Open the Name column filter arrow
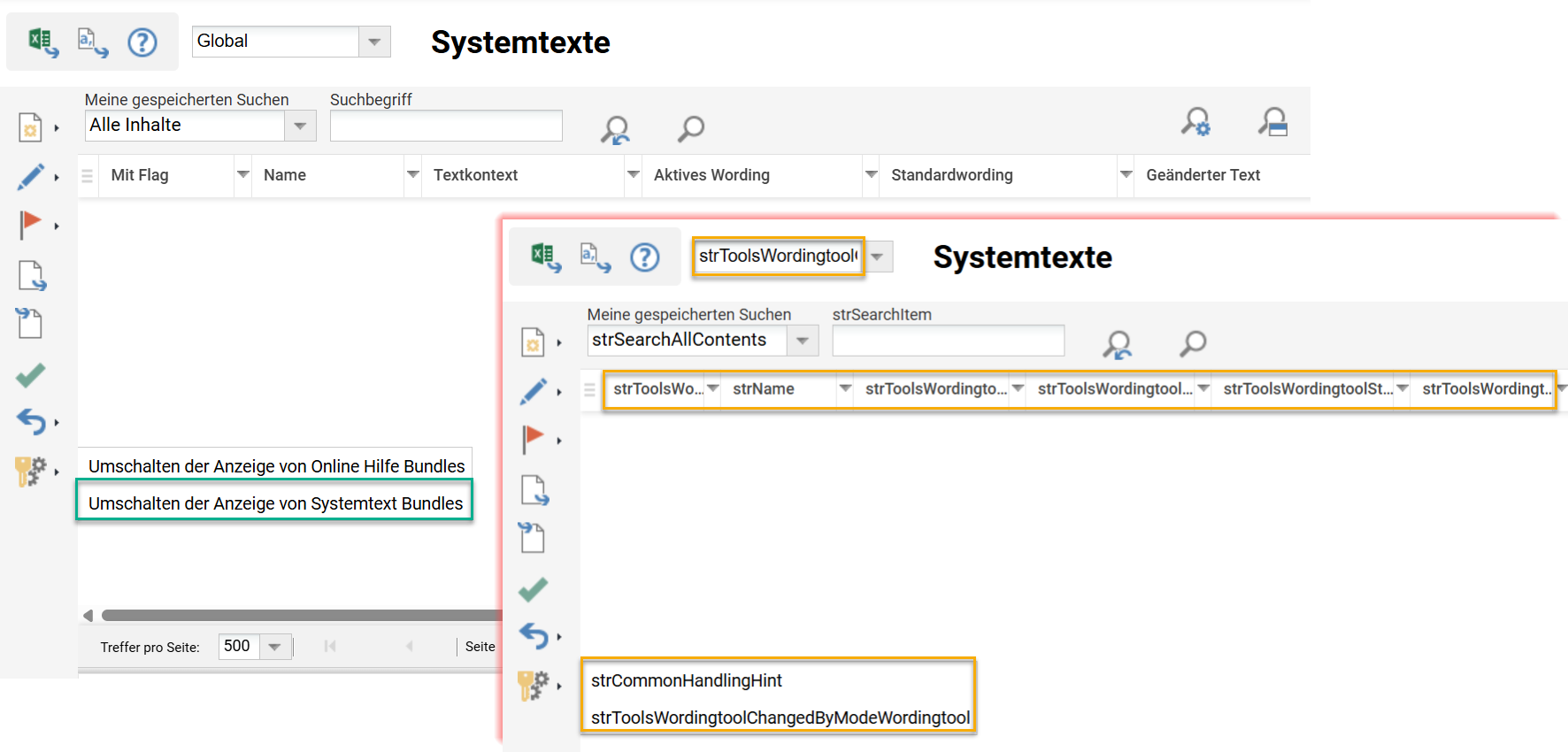1568x752 pixels. click(x=412, y=174)
